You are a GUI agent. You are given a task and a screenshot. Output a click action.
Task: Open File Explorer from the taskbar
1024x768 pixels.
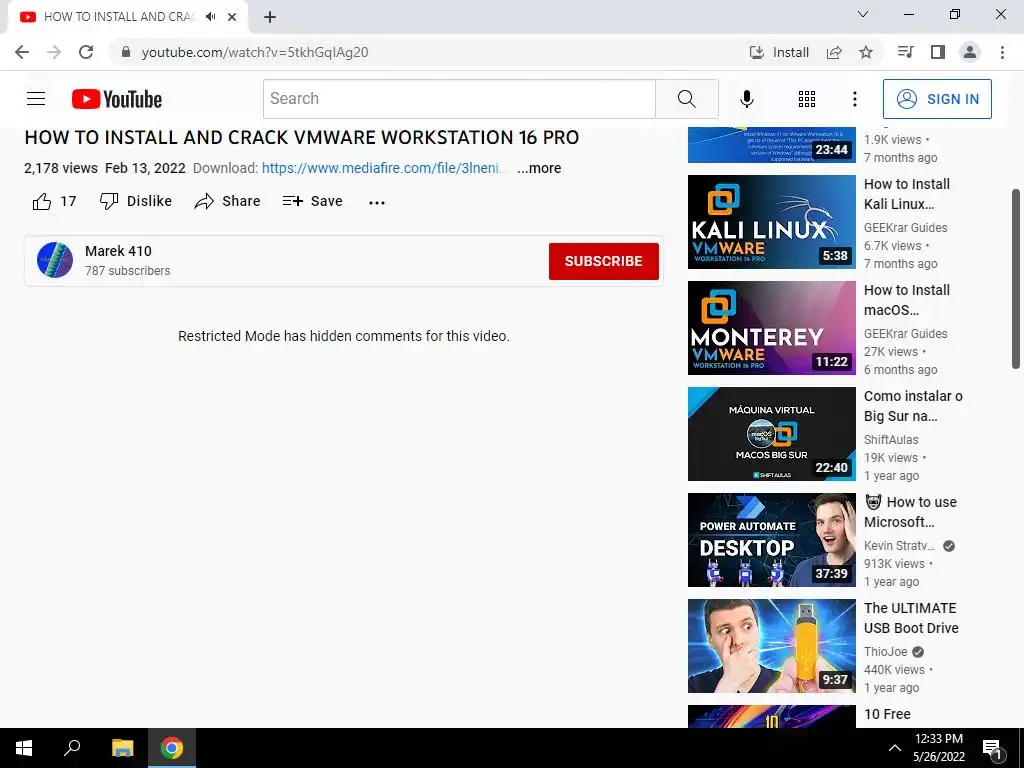click(x=123, y=748)
